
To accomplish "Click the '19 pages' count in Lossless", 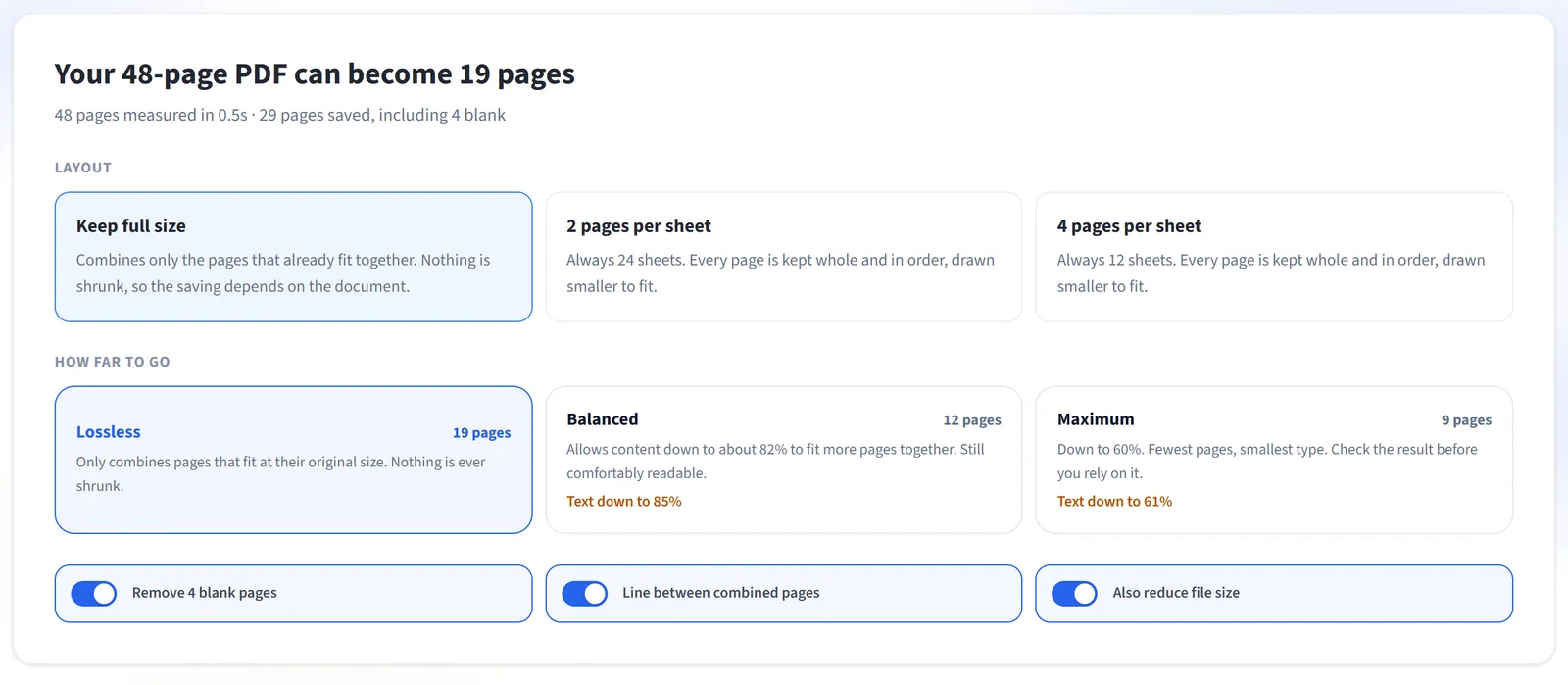I will pyautogui.click(x=481, y=432).
